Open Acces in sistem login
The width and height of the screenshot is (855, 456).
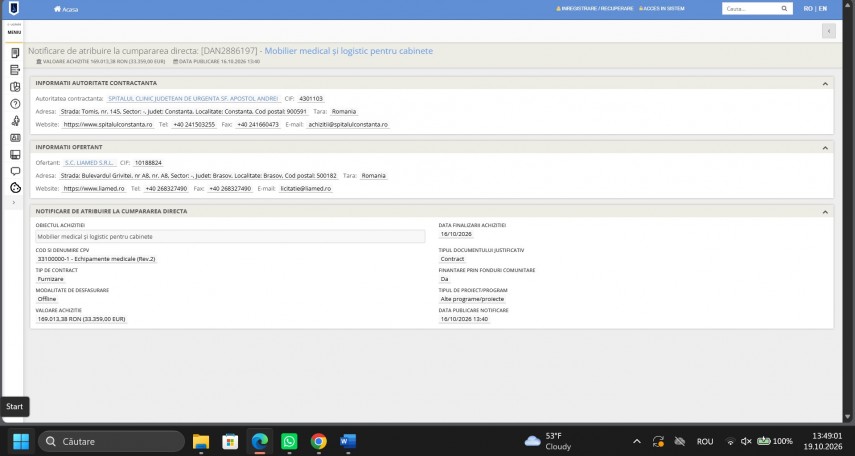[x=661, y=9]
